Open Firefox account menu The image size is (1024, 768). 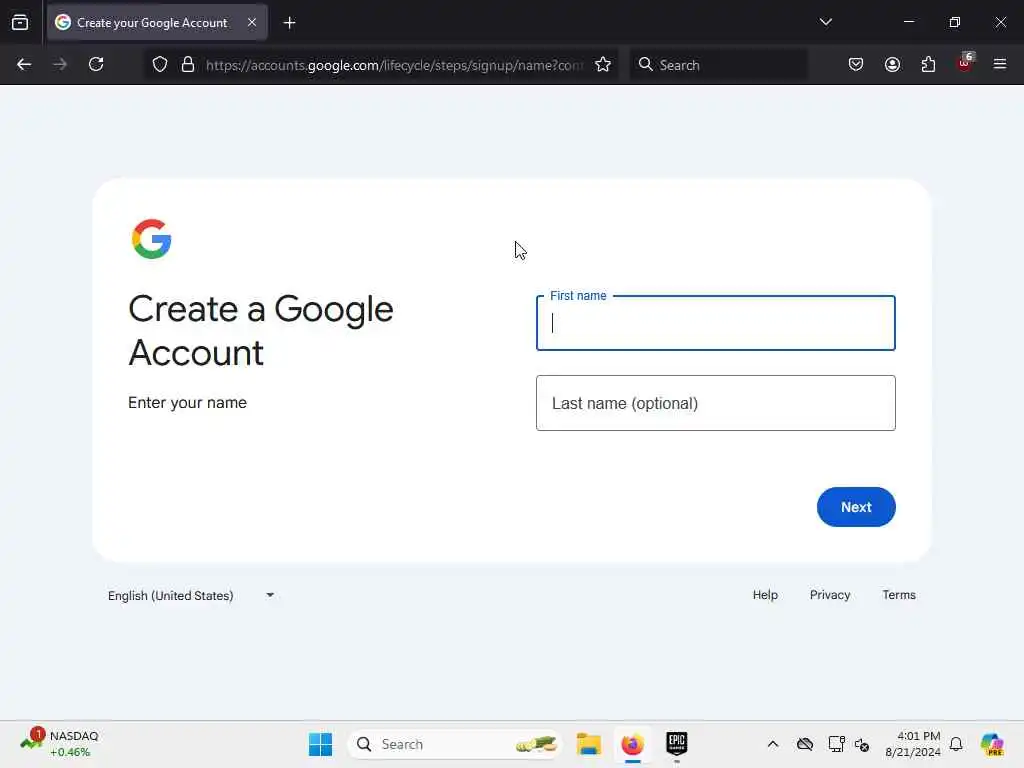(892, 65)
